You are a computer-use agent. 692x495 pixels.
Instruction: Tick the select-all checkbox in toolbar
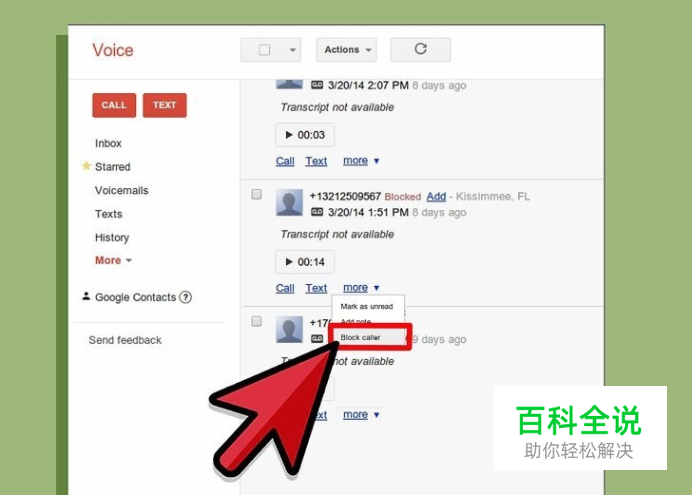pos(264,50)
